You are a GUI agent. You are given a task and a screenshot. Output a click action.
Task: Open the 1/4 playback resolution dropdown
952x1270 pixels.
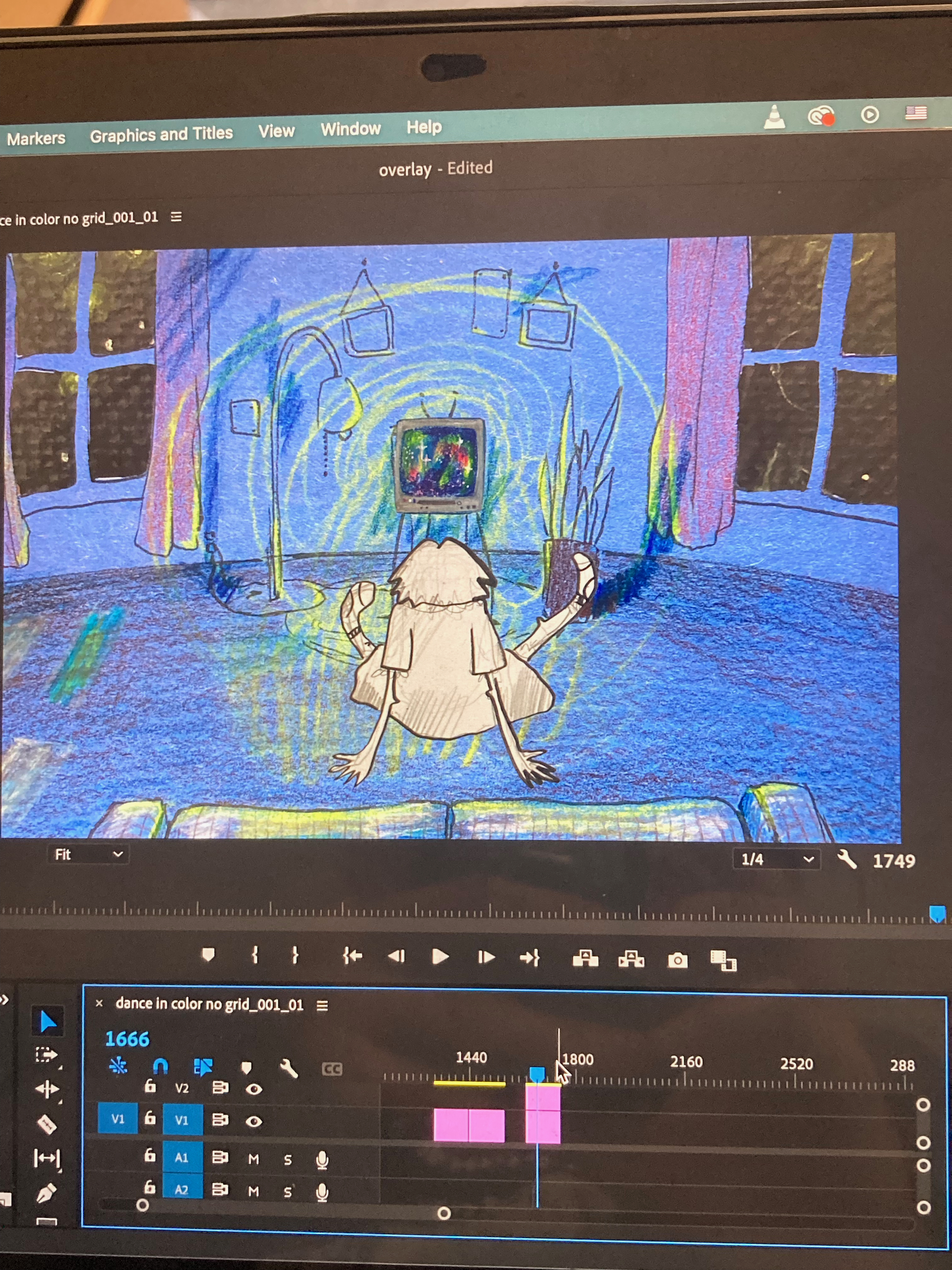pyautogui.click(x=776, y=860)
